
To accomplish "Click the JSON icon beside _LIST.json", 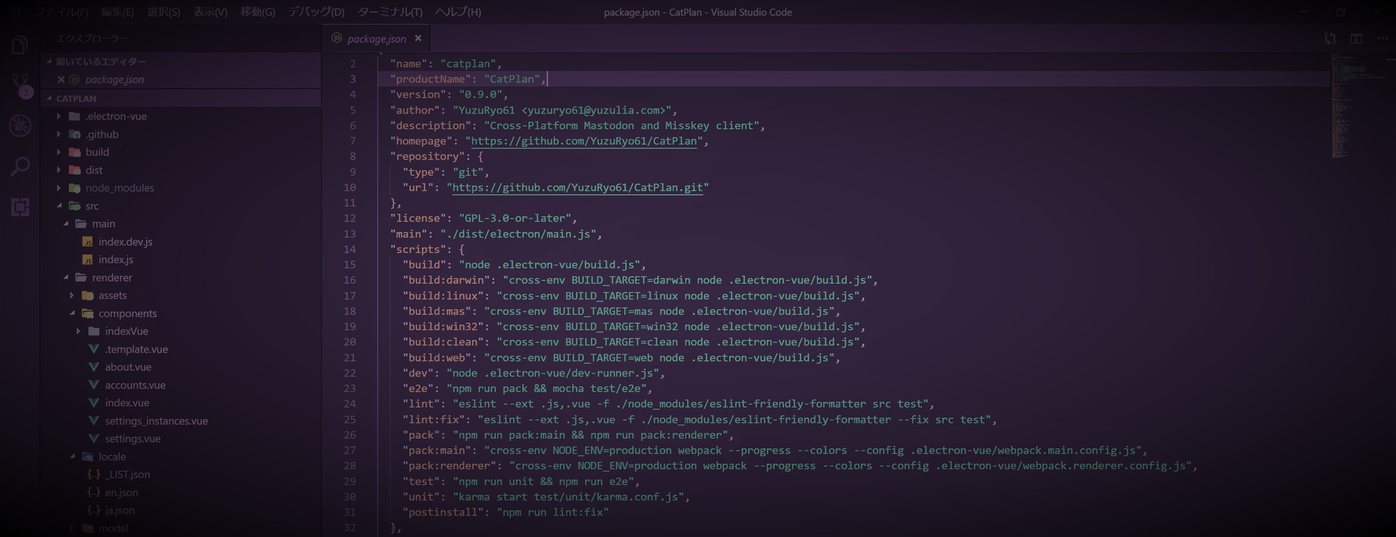I will pyautogui.click(x=94, y=475).
